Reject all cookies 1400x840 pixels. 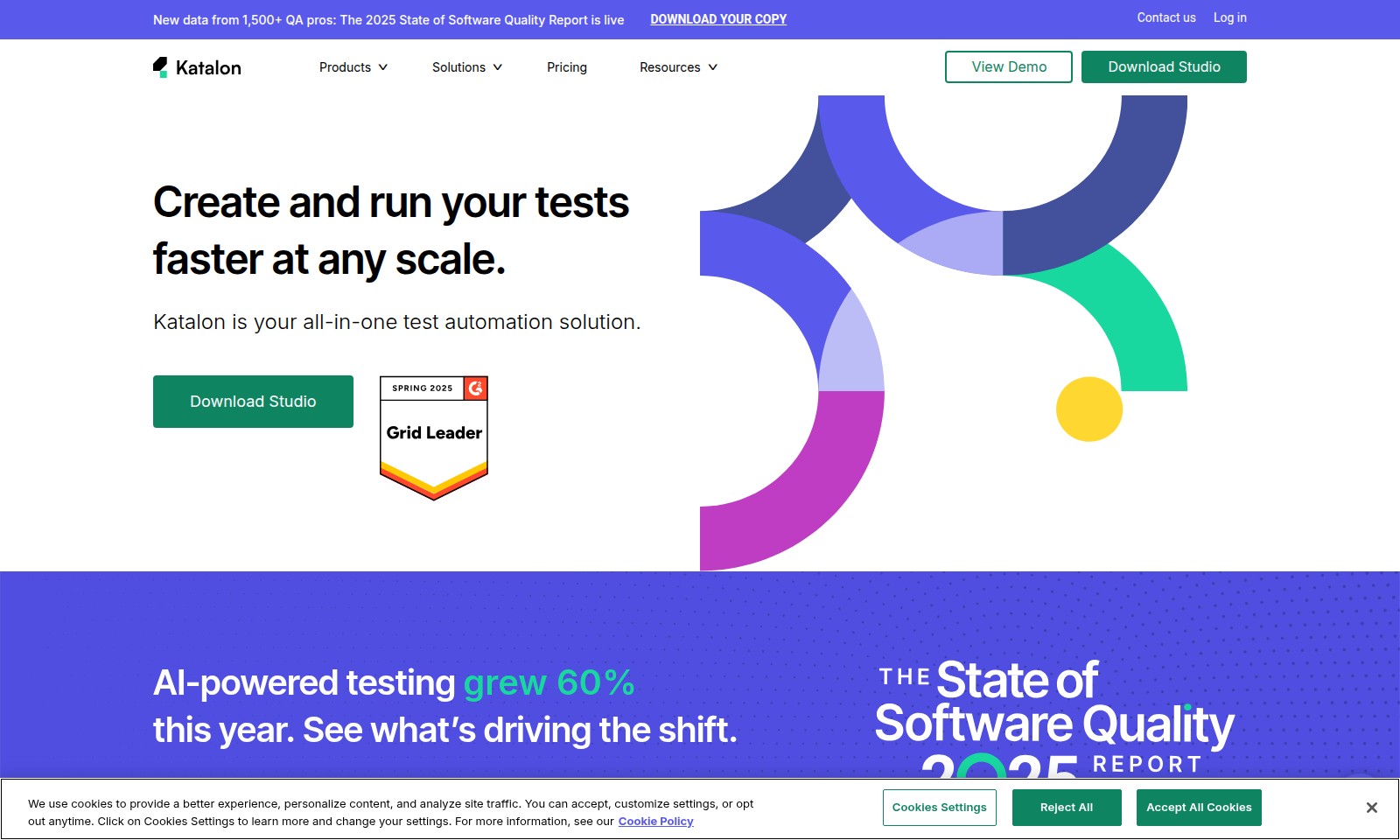[x=1067, y=808]
